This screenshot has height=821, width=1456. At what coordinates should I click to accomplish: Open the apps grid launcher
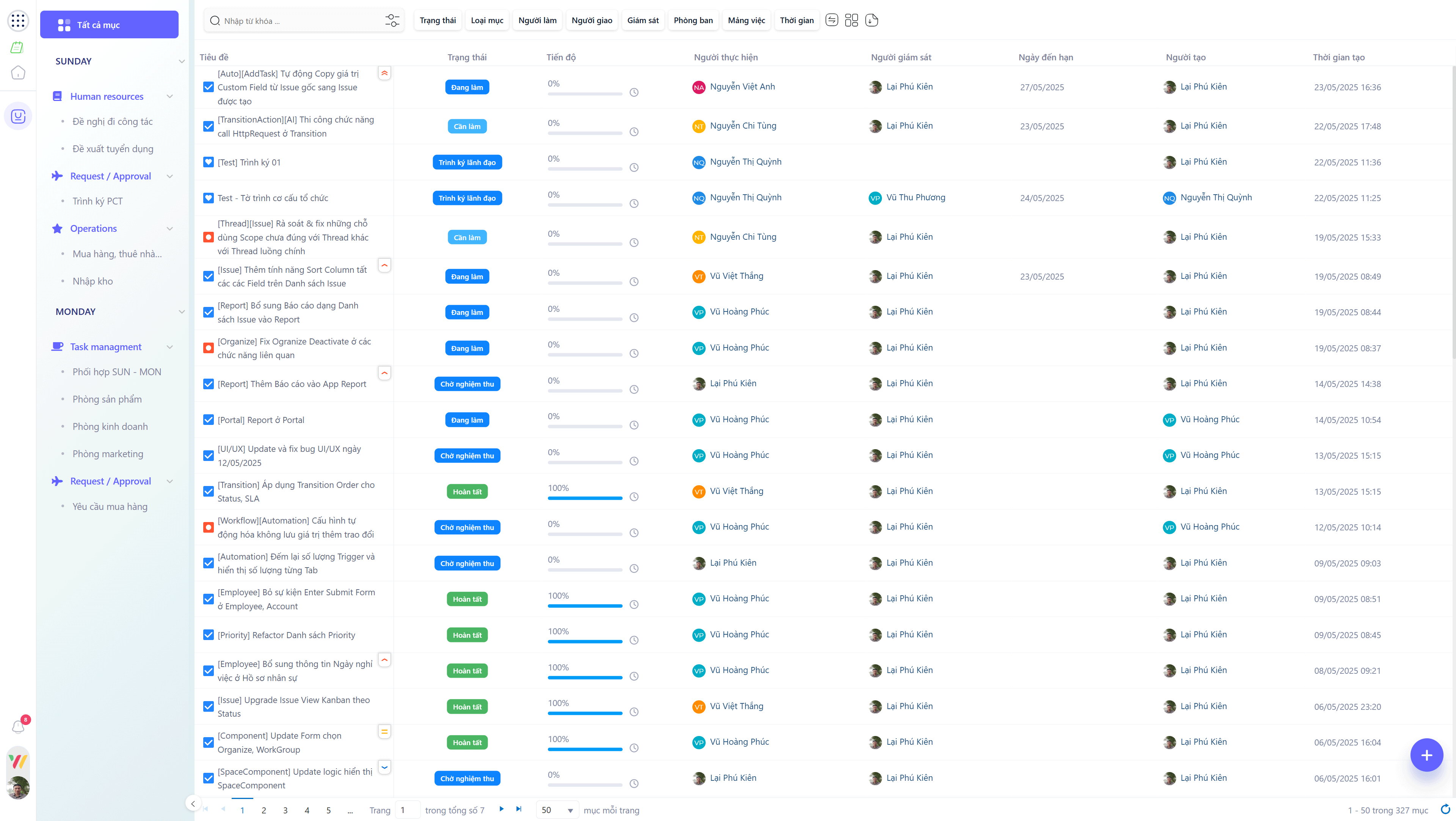tap(18, 21)
